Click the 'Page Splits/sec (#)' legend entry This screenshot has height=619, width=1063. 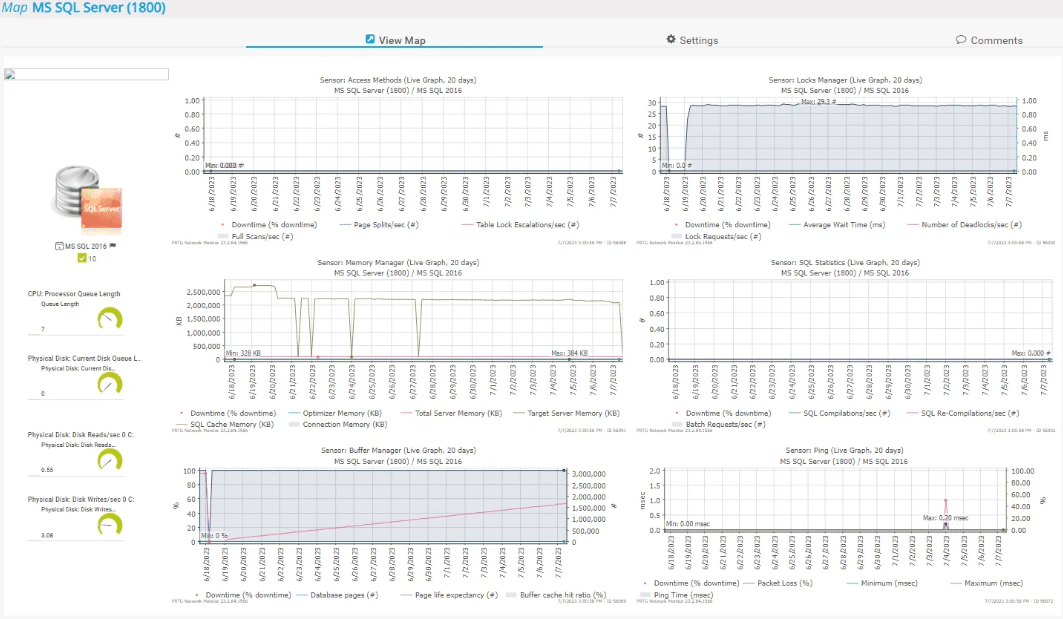tap(379, 224)
